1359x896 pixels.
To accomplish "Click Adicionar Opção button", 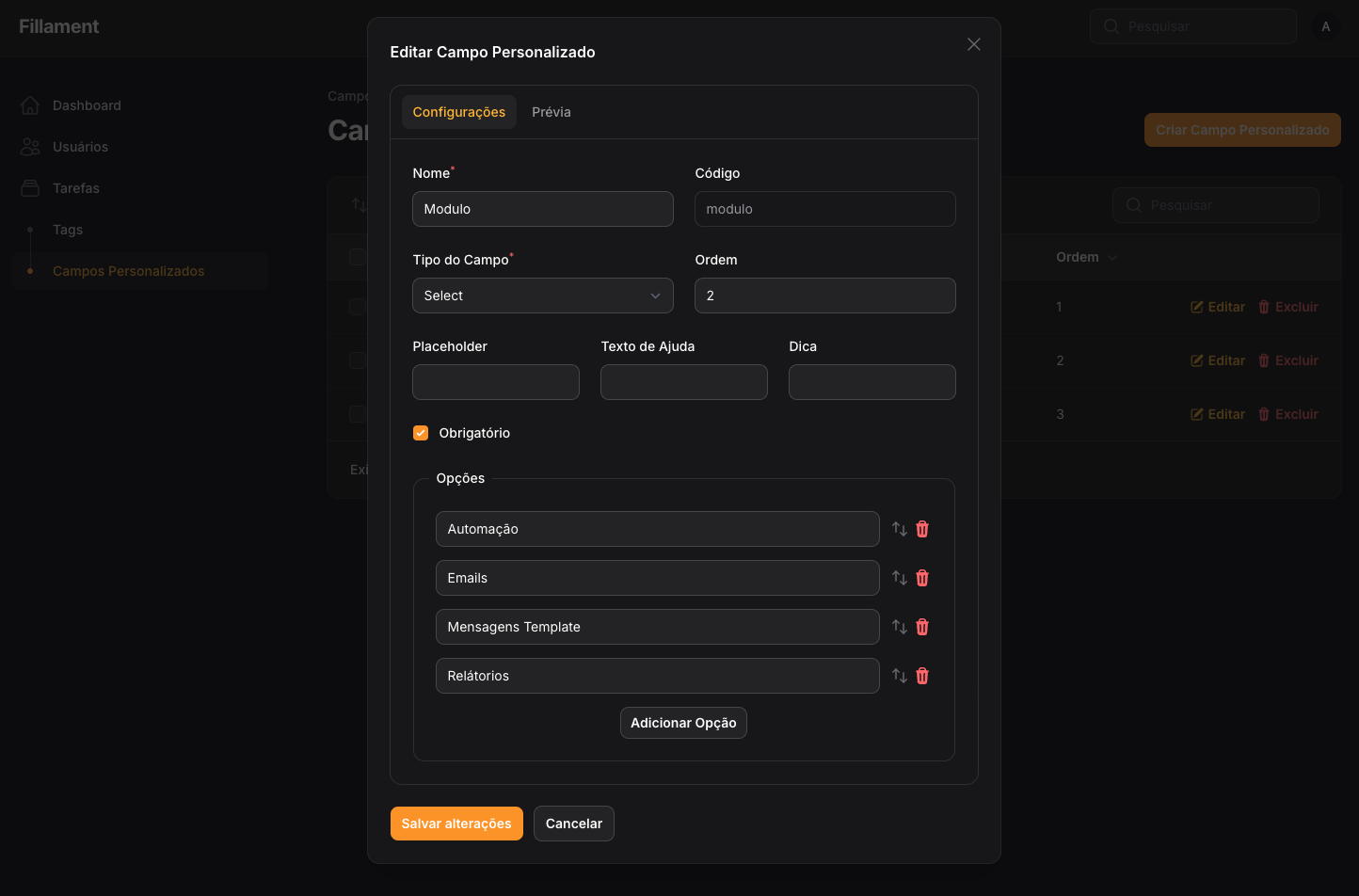I will click(683, 723).
